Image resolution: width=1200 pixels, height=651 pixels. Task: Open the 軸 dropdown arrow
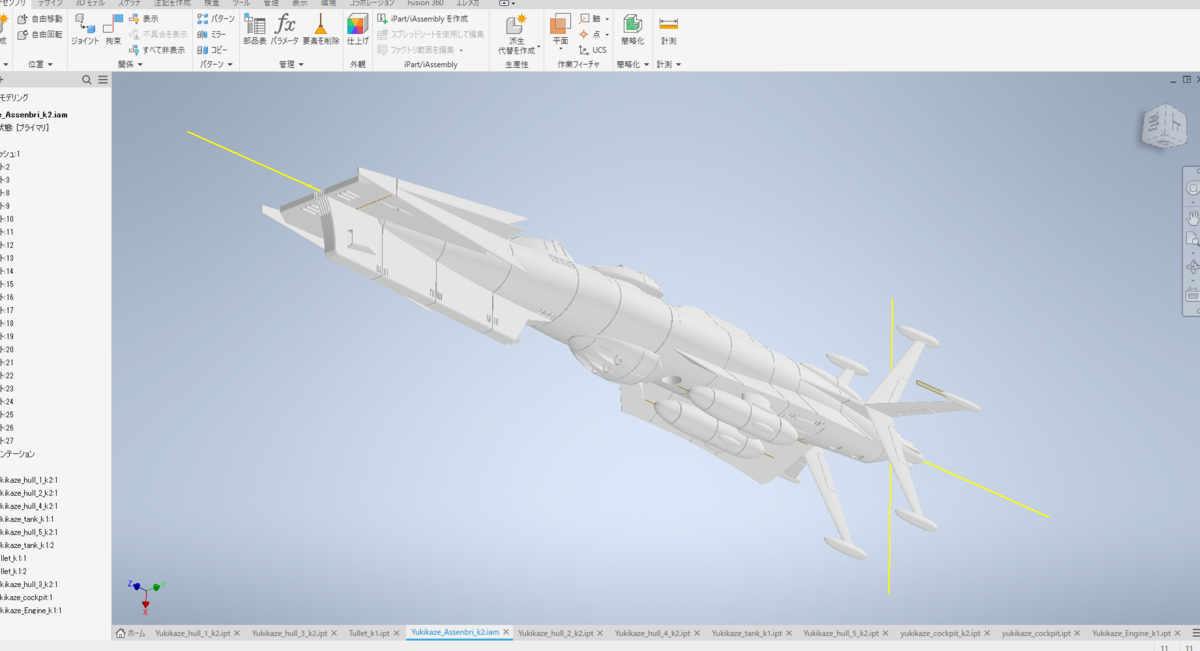tap(607, 19)
